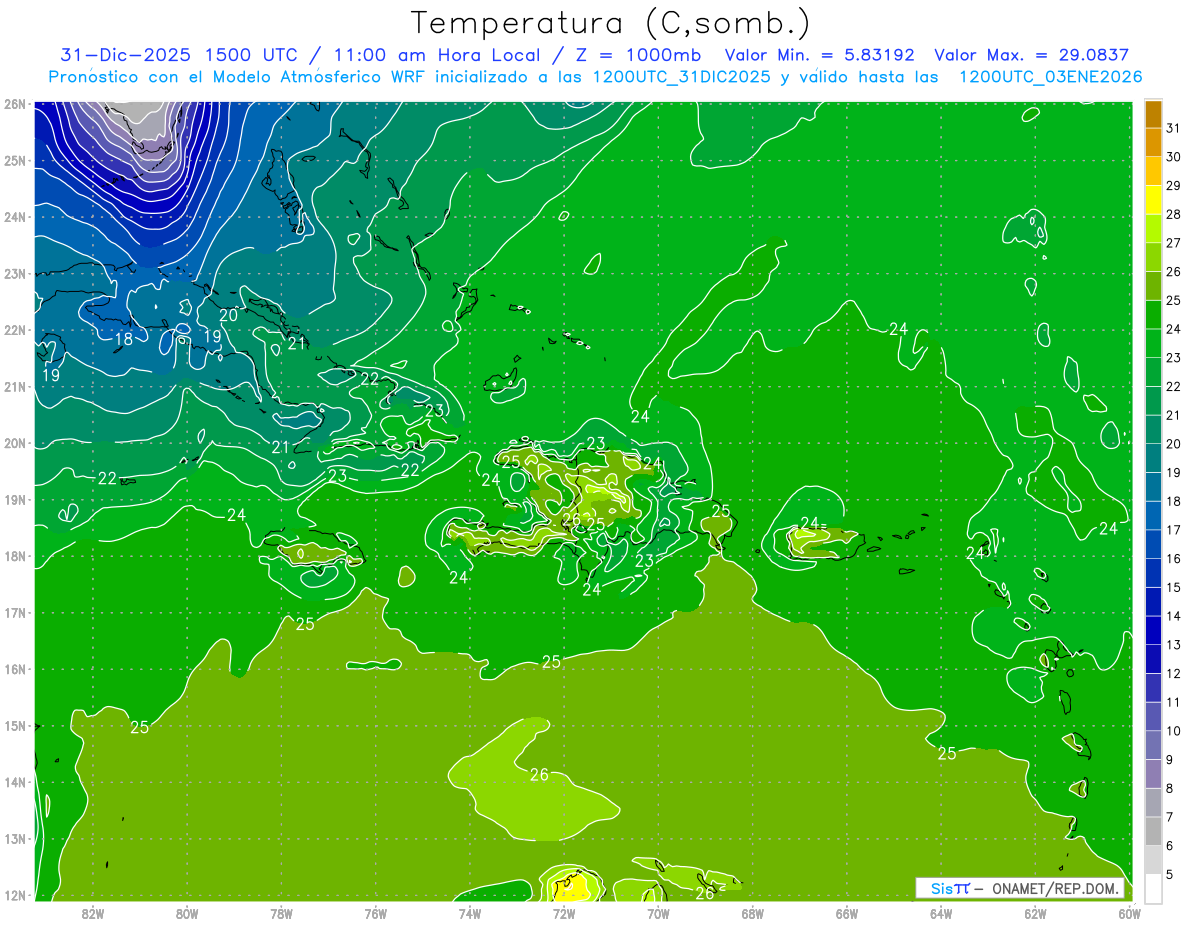Click the legend scale label '28'
This screenshot has height=927, width=1200.
(1174, 215)
